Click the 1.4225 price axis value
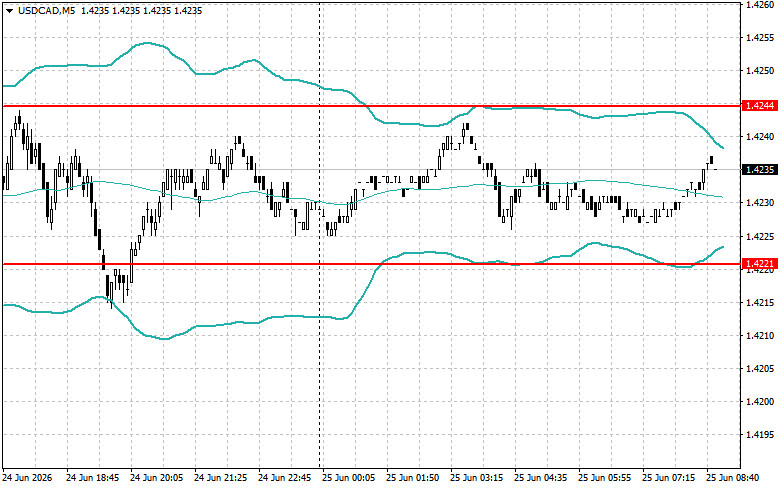This screenshot has width=781, height=489. [760, 236]
